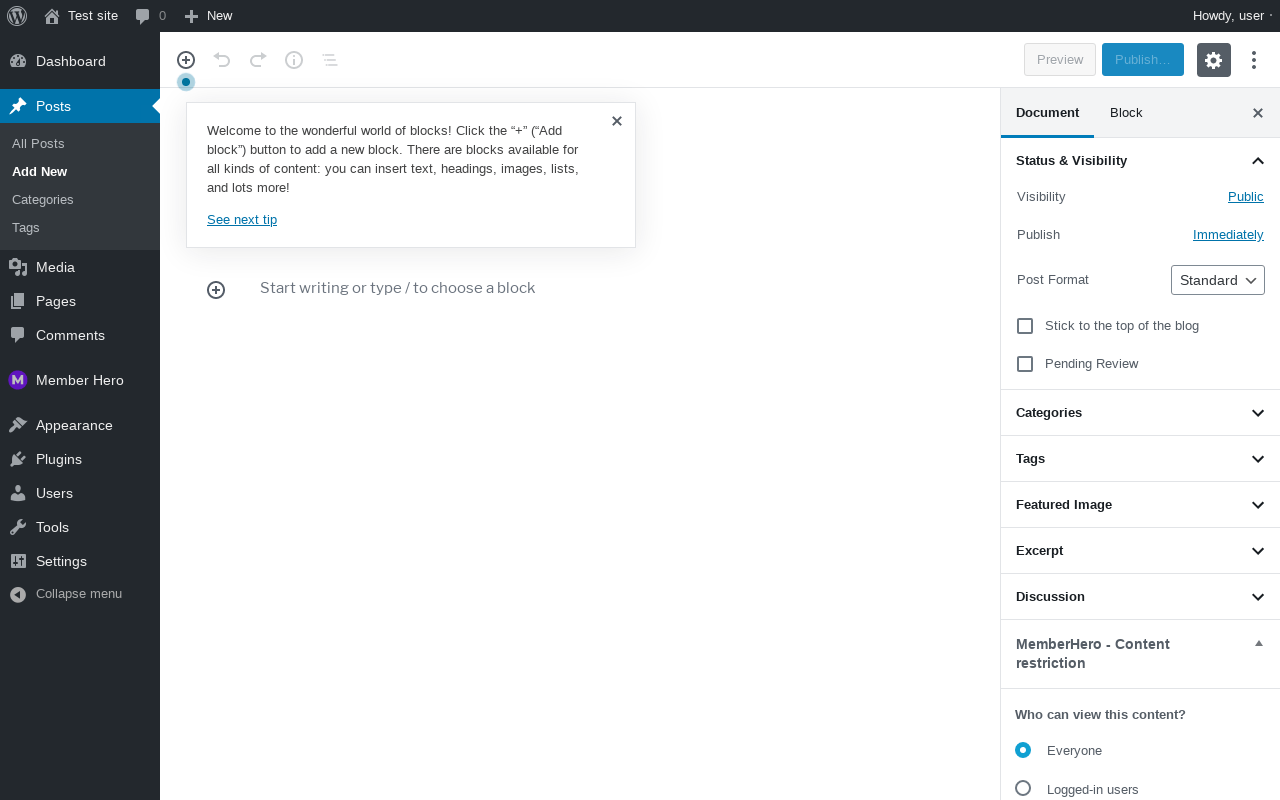Open the Plugins menu item

coord(59,459)
